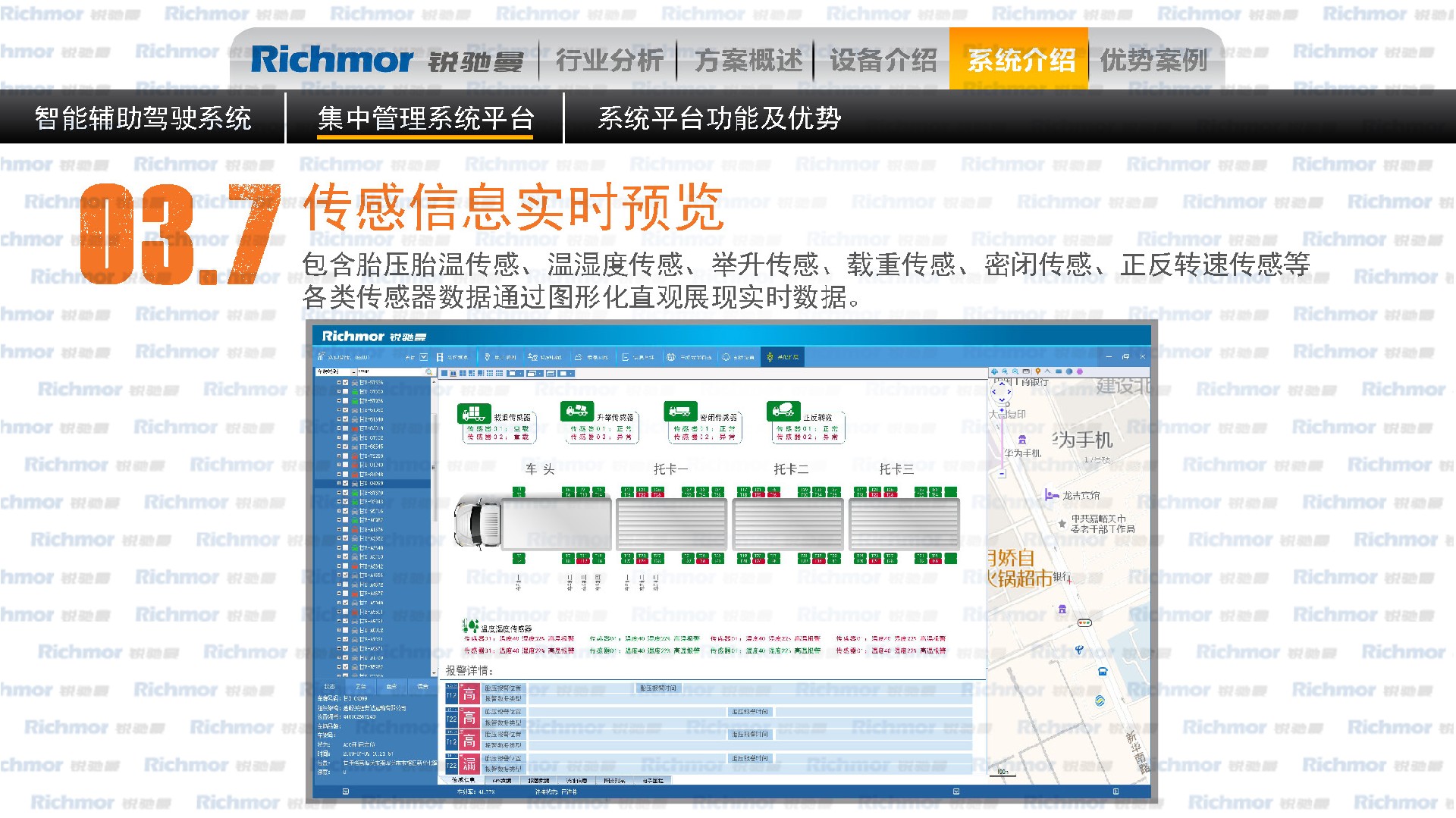
Task: Select the purple polygon drawing tool on map
Action: [x=1080, y=371]
